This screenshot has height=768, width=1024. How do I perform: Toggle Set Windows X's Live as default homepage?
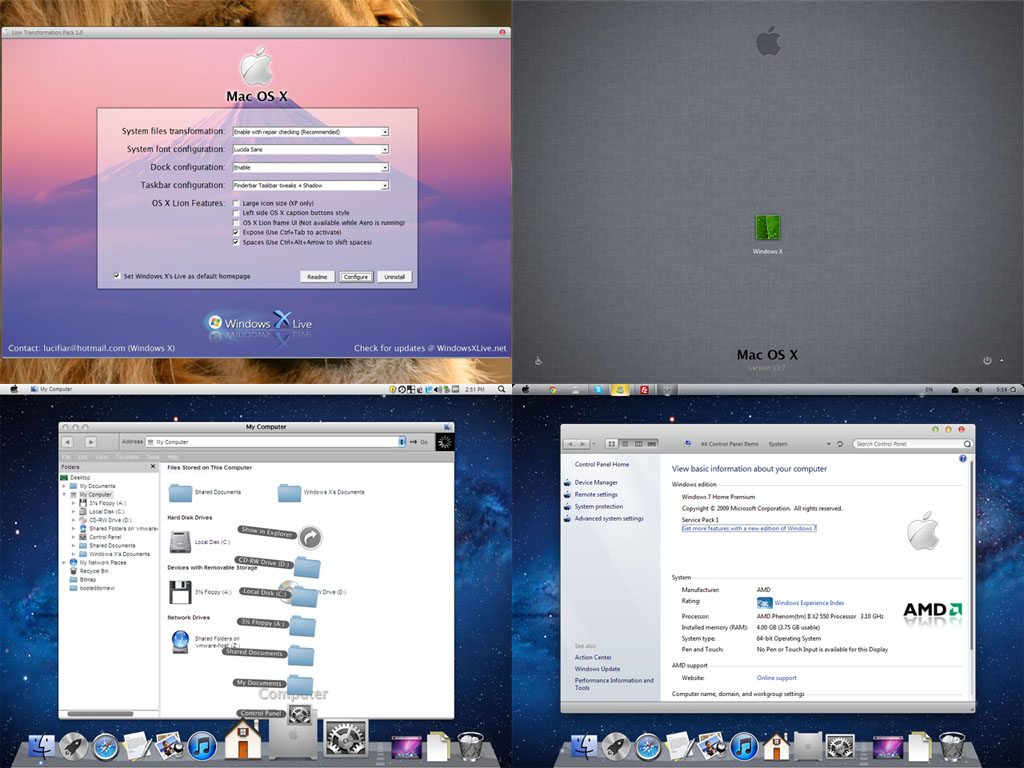117,276
